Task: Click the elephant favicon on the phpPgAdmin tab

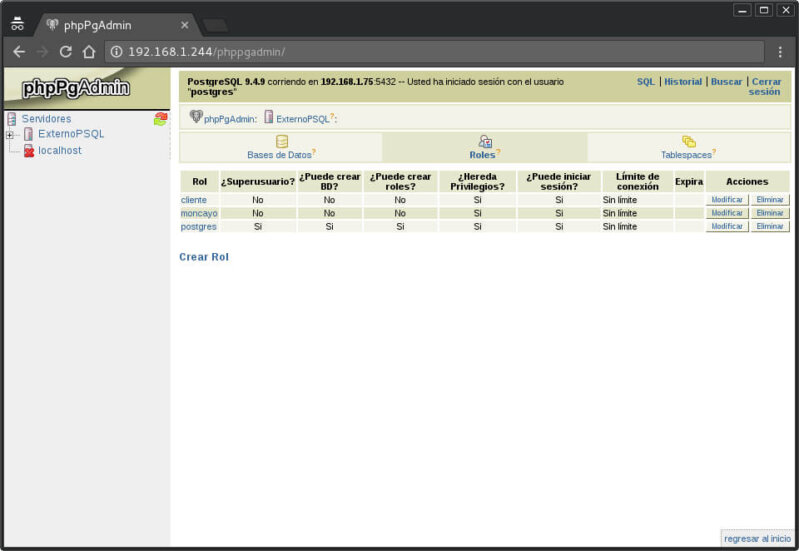Action: click(52, 24)
